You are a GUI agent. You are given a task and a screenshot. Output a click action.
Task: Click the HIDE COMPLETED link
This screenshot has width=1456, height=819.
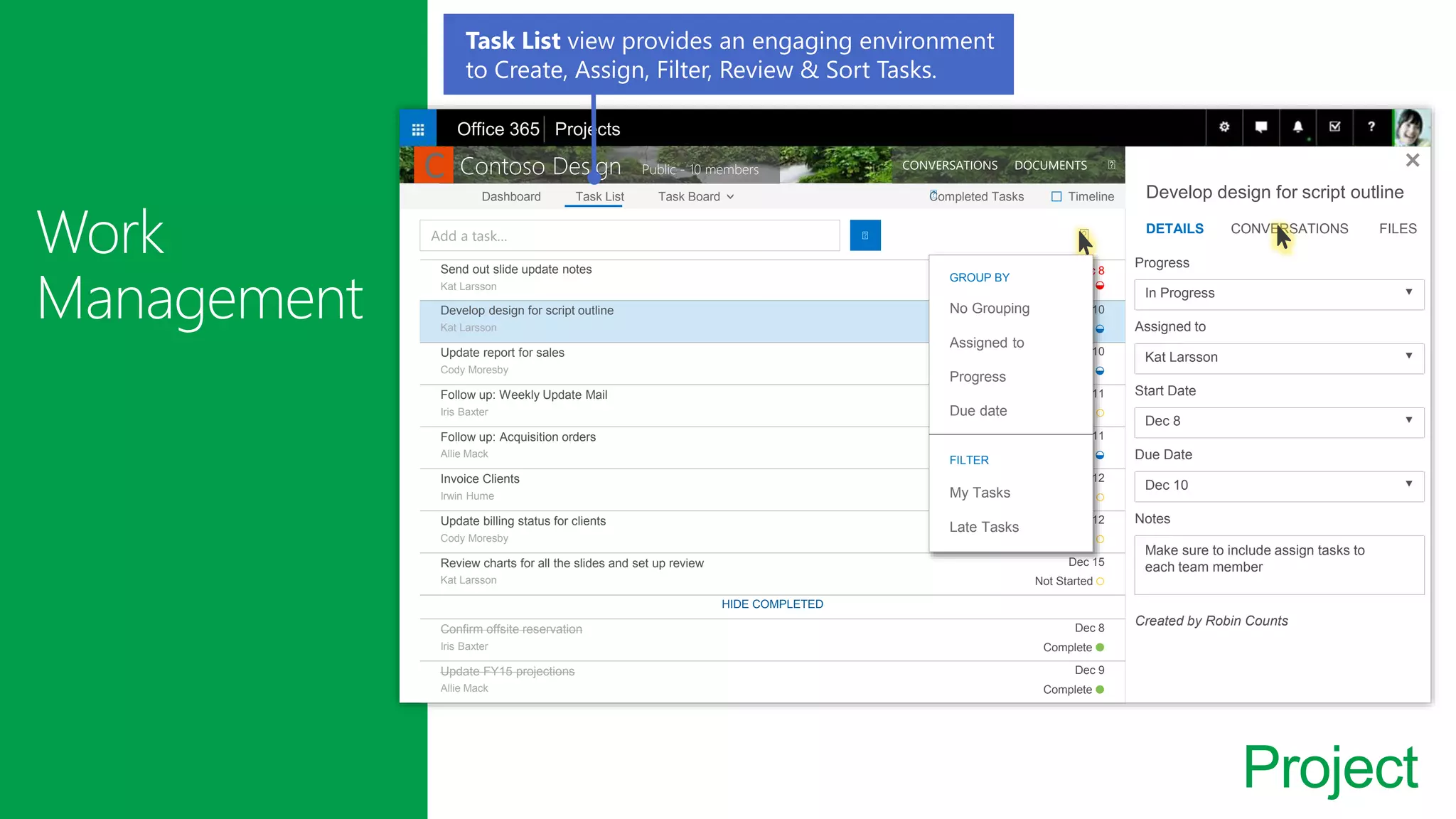pyautogui.click(x=772, y=604)
